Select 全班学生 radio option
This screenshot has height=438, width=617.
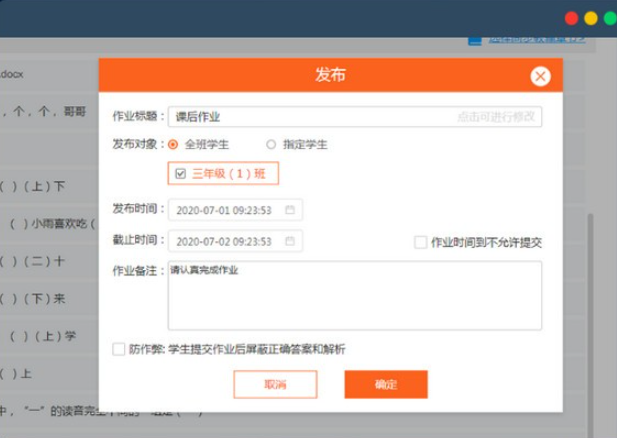(x=173, y=144)
